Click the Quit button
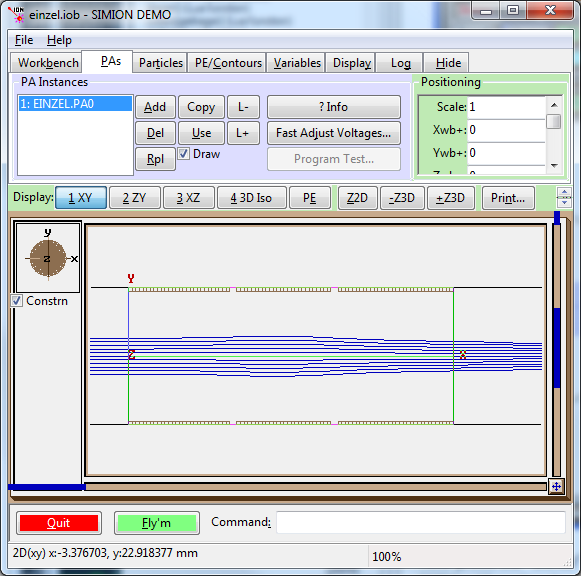The width and height of the screenshot is (581, 576). click(59, 523)
